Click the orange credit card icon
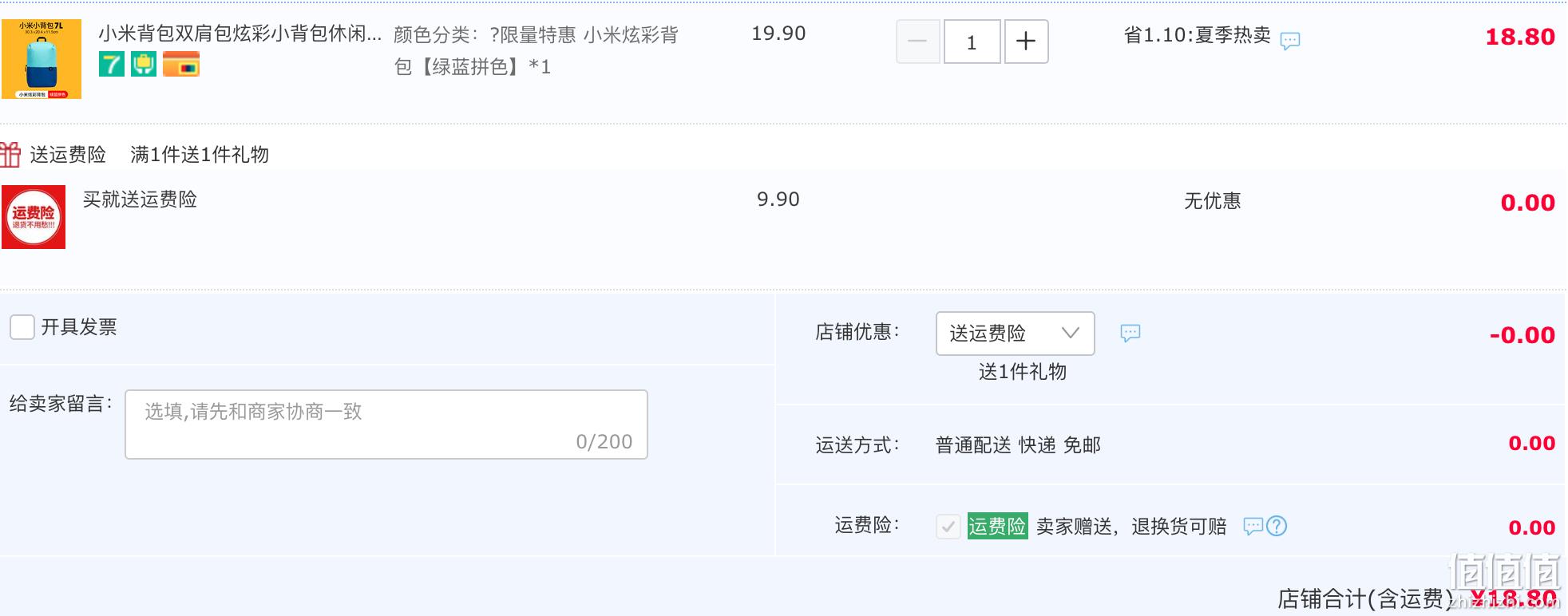 click(x=181, y=64)
